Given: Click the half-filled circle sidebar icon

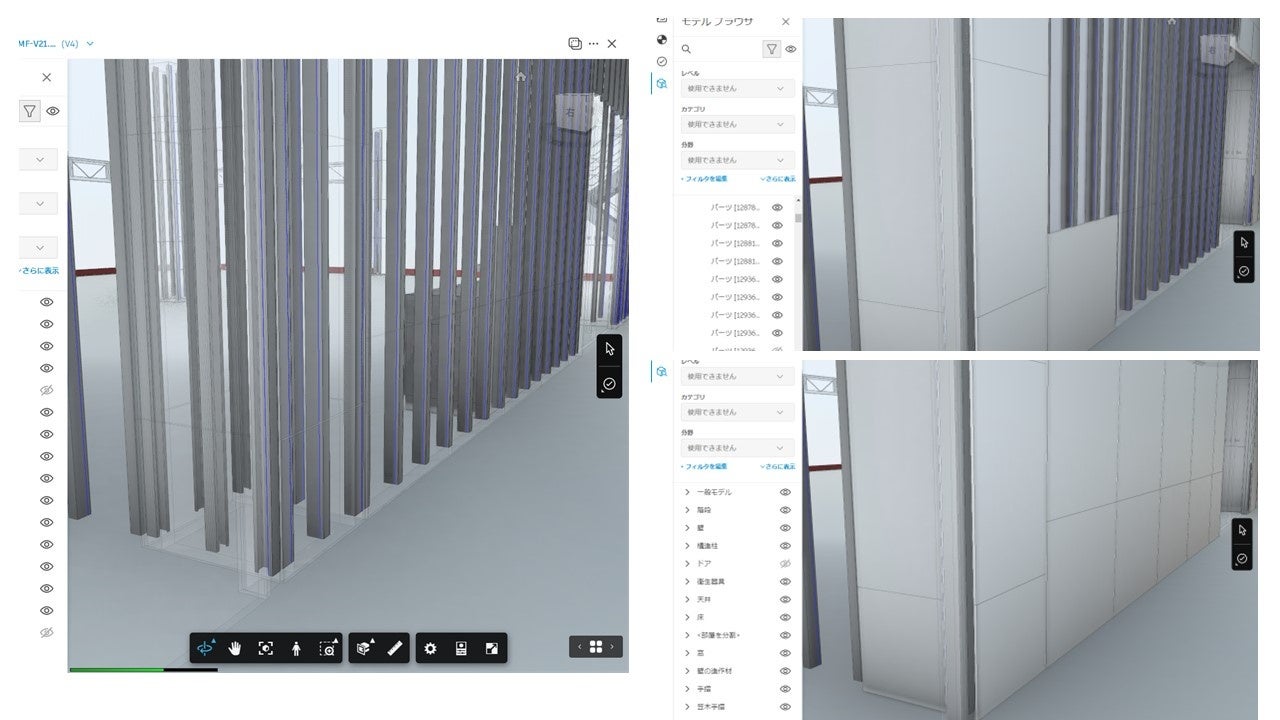Looking at the screenshot, I should tap(661, 39).
